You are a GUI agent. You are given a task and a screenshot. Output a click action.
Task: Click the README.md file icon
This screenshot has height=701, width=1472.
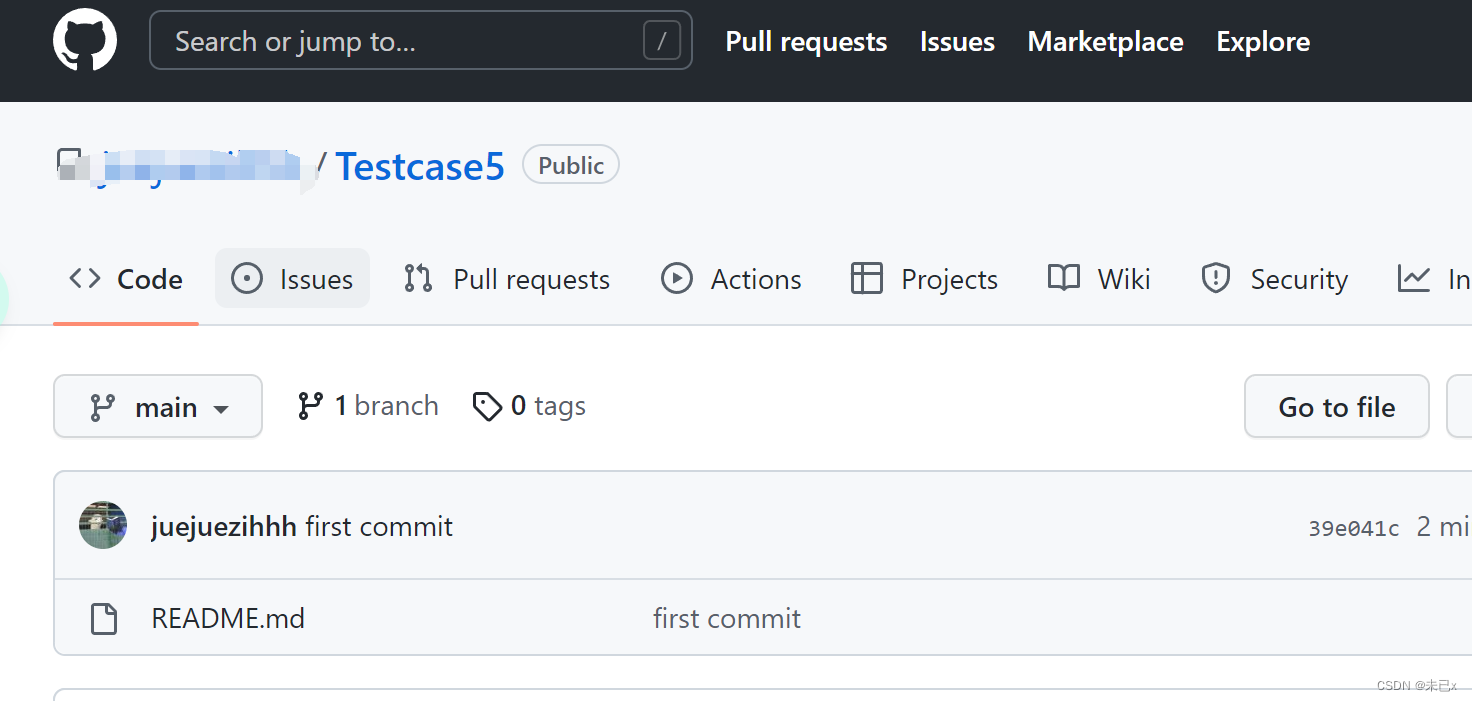point(104,619)
